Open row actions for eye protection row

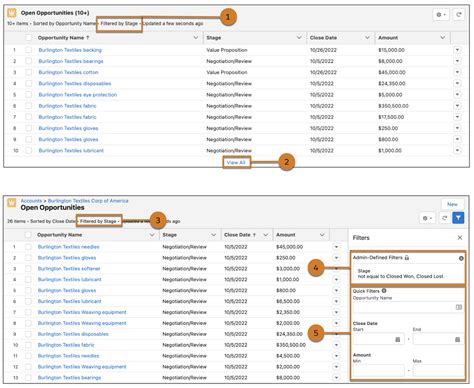coord(457,94)
